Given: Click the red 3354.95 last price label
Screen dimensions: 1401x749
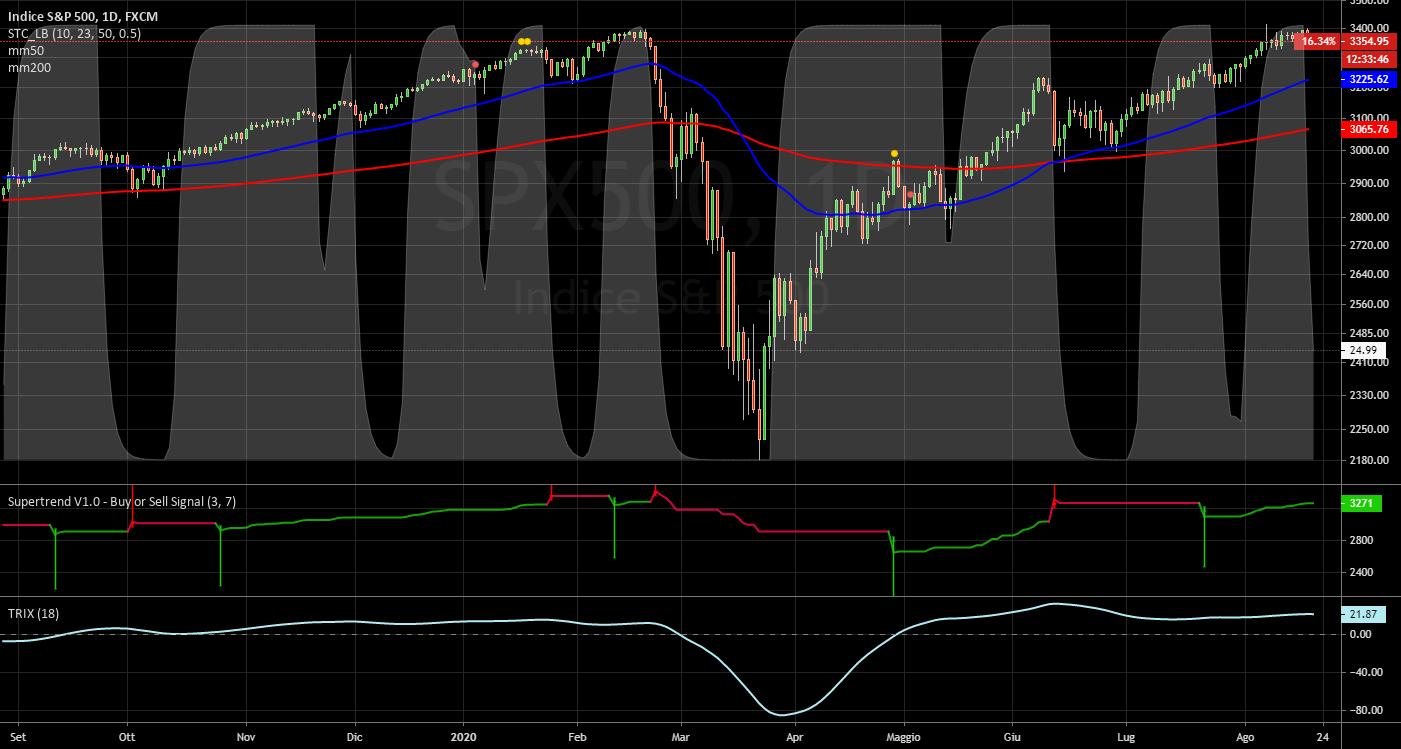Looking at the screenshot, I should [1367, 41].
